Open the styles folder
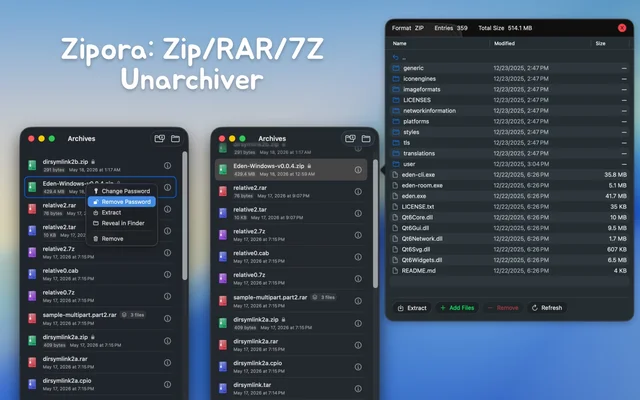Image resolution: width=640 pixels, height=400 pixels. pos(509,132)
